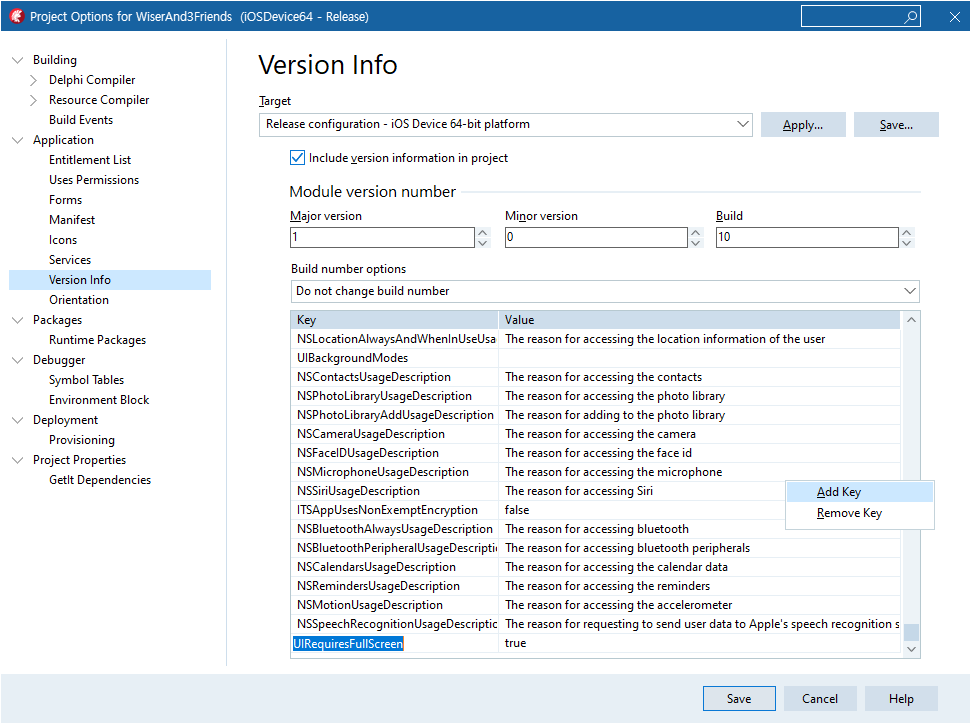
Task: Close the Project Options dialog
Action: pos(955,17)
